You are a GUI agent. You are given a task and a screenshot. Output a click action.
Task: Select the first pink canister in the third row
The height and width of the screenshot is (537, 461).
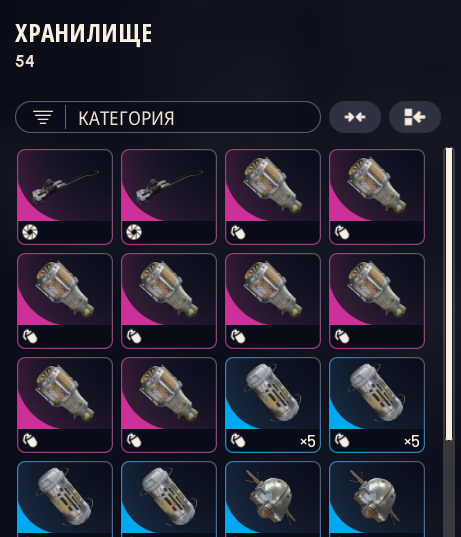pos(65,405)
